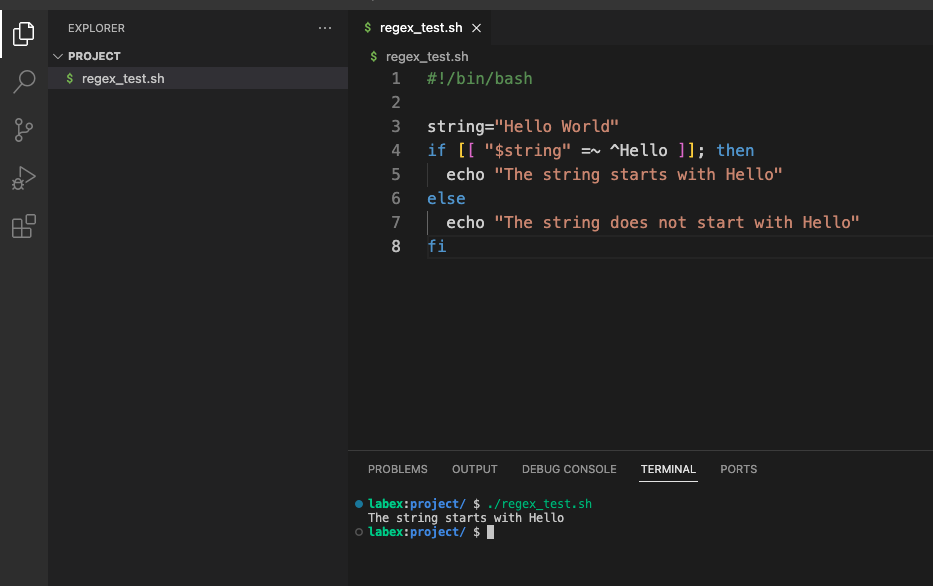Click line number 4 in the gutter
The height and width of the screenshot is (586, 933).
pos(396,150)
